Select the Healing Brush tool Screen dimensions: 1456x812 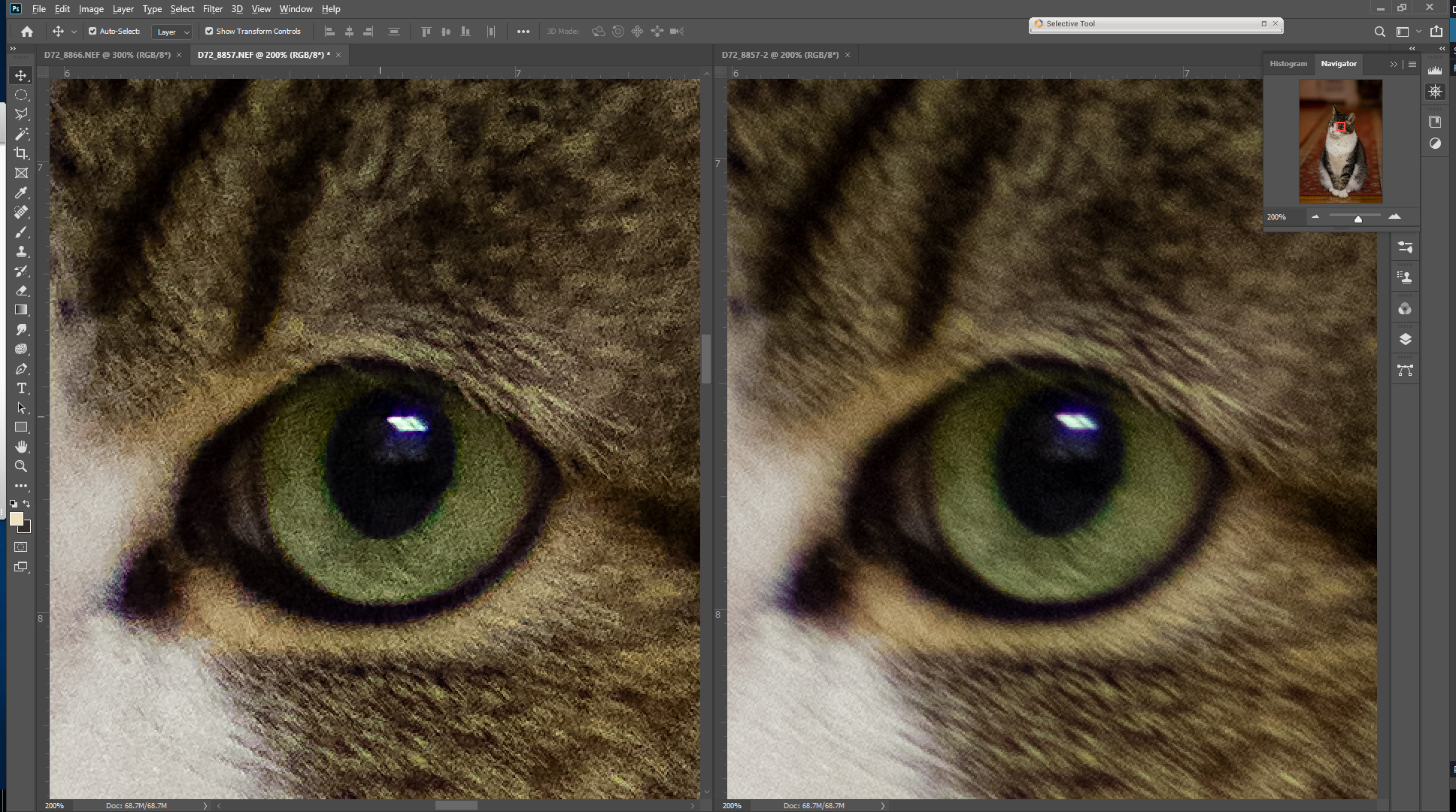(21, 213)
